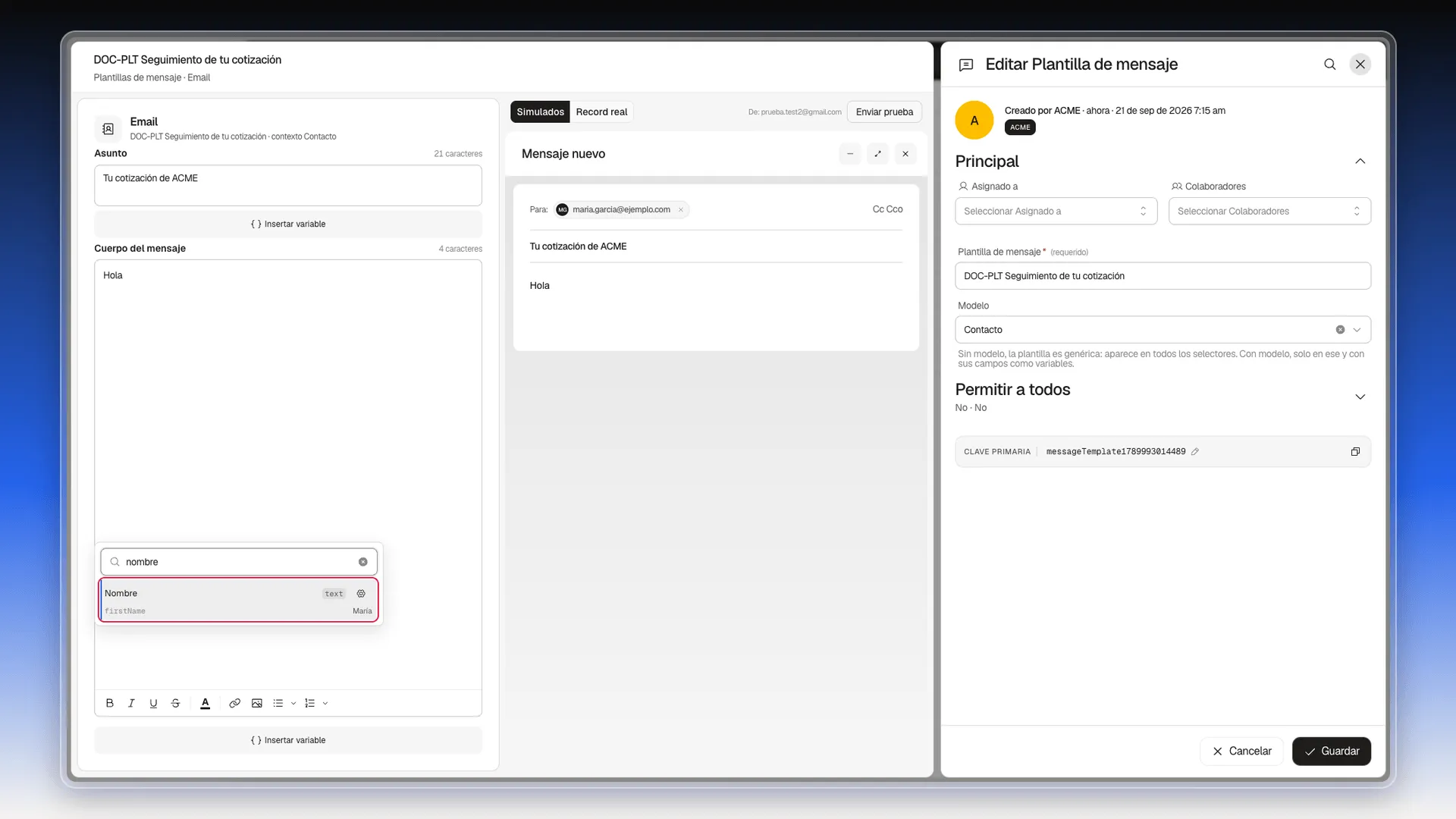Click the Guardar button
Viewport: 1456px width, 819px height.
[1332, 752]
